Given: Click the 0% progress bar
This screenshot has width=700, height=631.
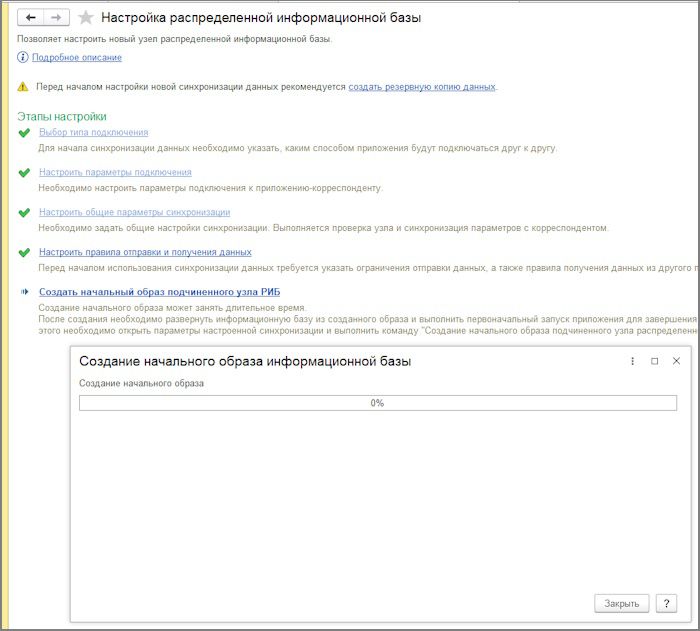Looking at the screenshot, I should tap(378, 403).
